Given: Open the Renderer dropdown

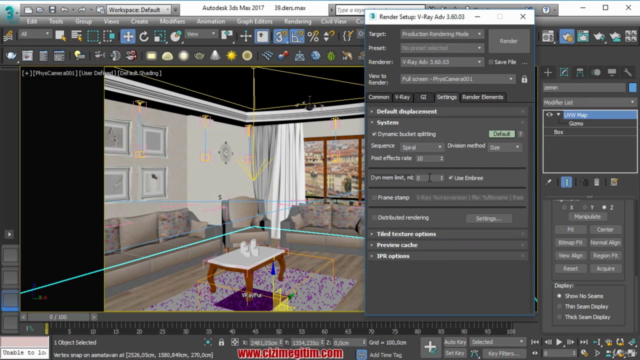Looking at the screenshot, I should 442,62.
